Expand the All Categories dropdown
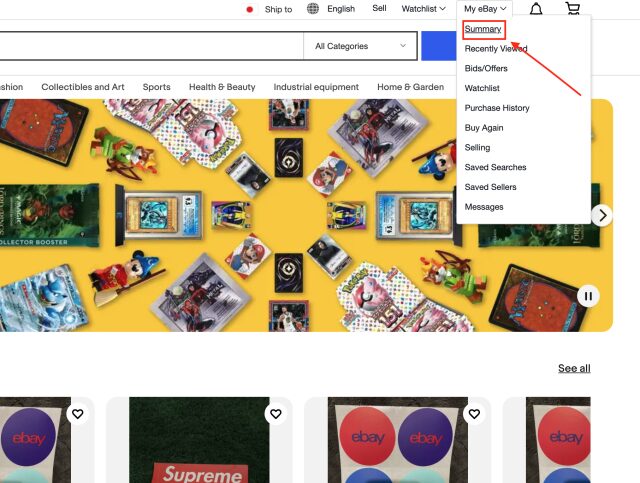Viewport: 640px width, 483px height. 360,46
